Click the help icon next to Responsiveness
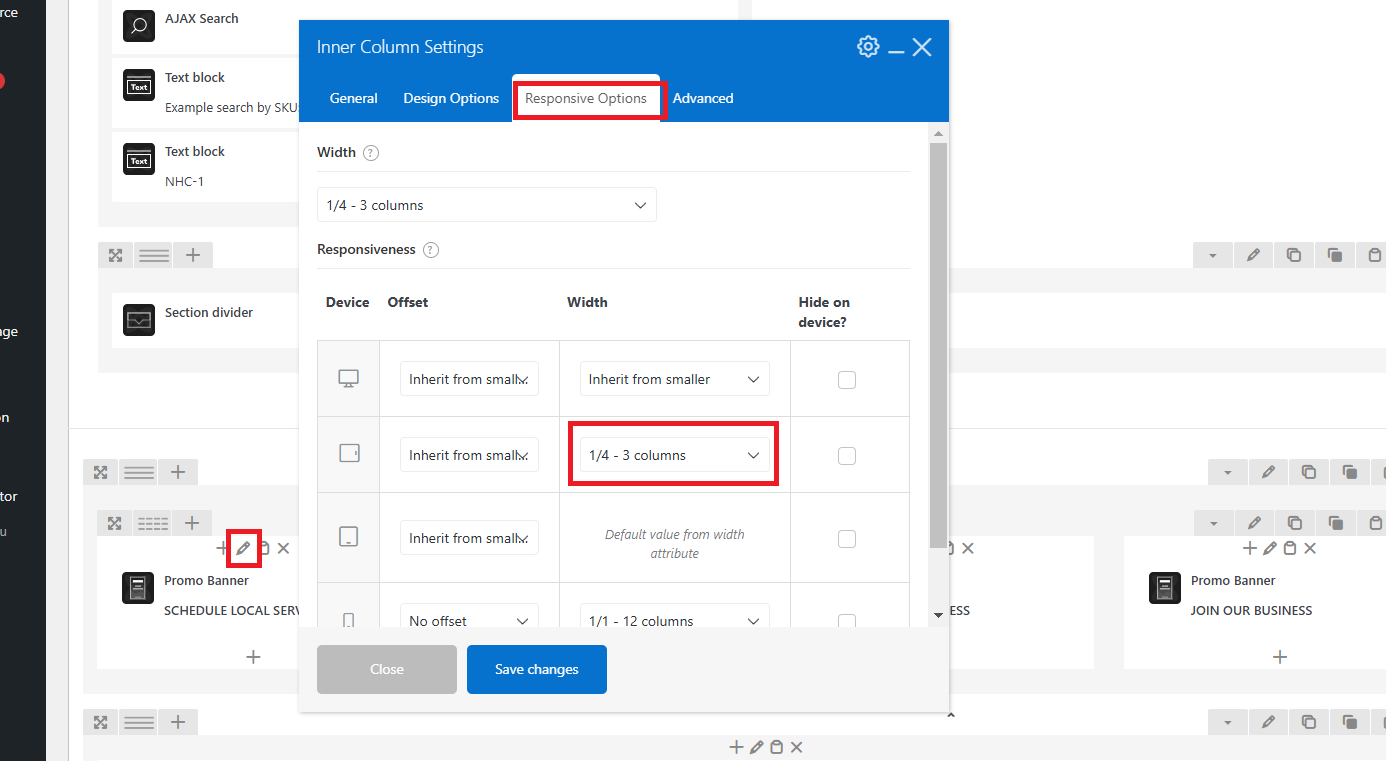The image size is (1386, 761). [431, 250]
